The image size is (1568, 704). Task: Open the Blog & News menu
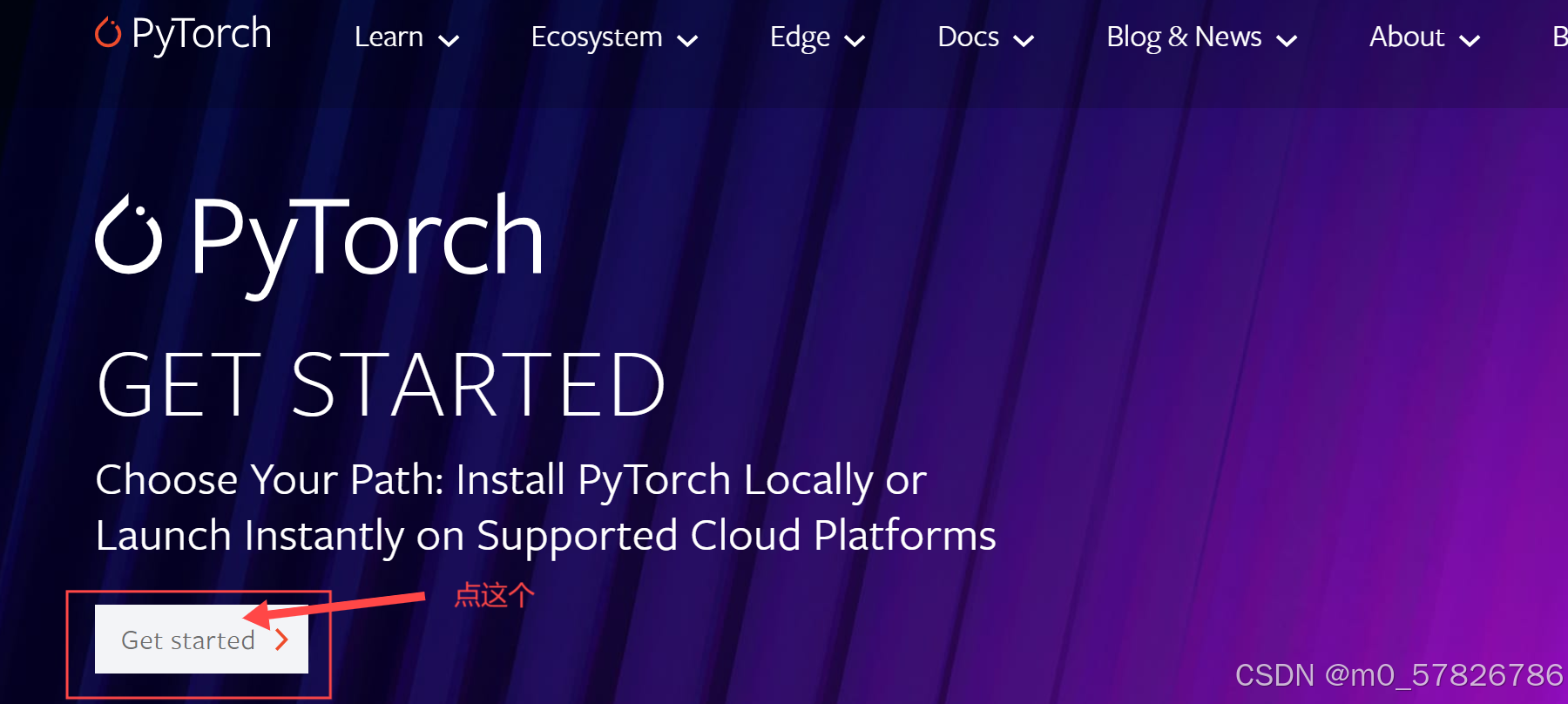tap(1184, 37)
